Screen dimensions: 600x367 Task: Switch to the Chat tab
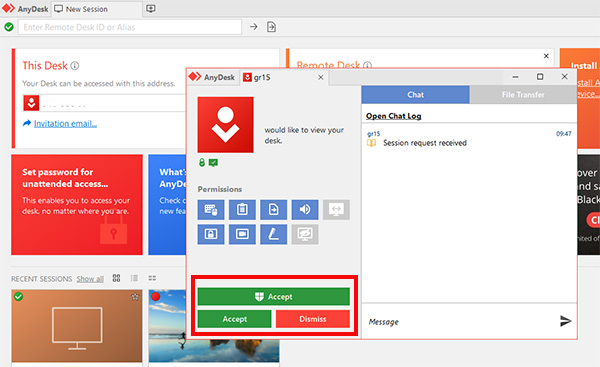pyautogui.click(x=416, y=95)
